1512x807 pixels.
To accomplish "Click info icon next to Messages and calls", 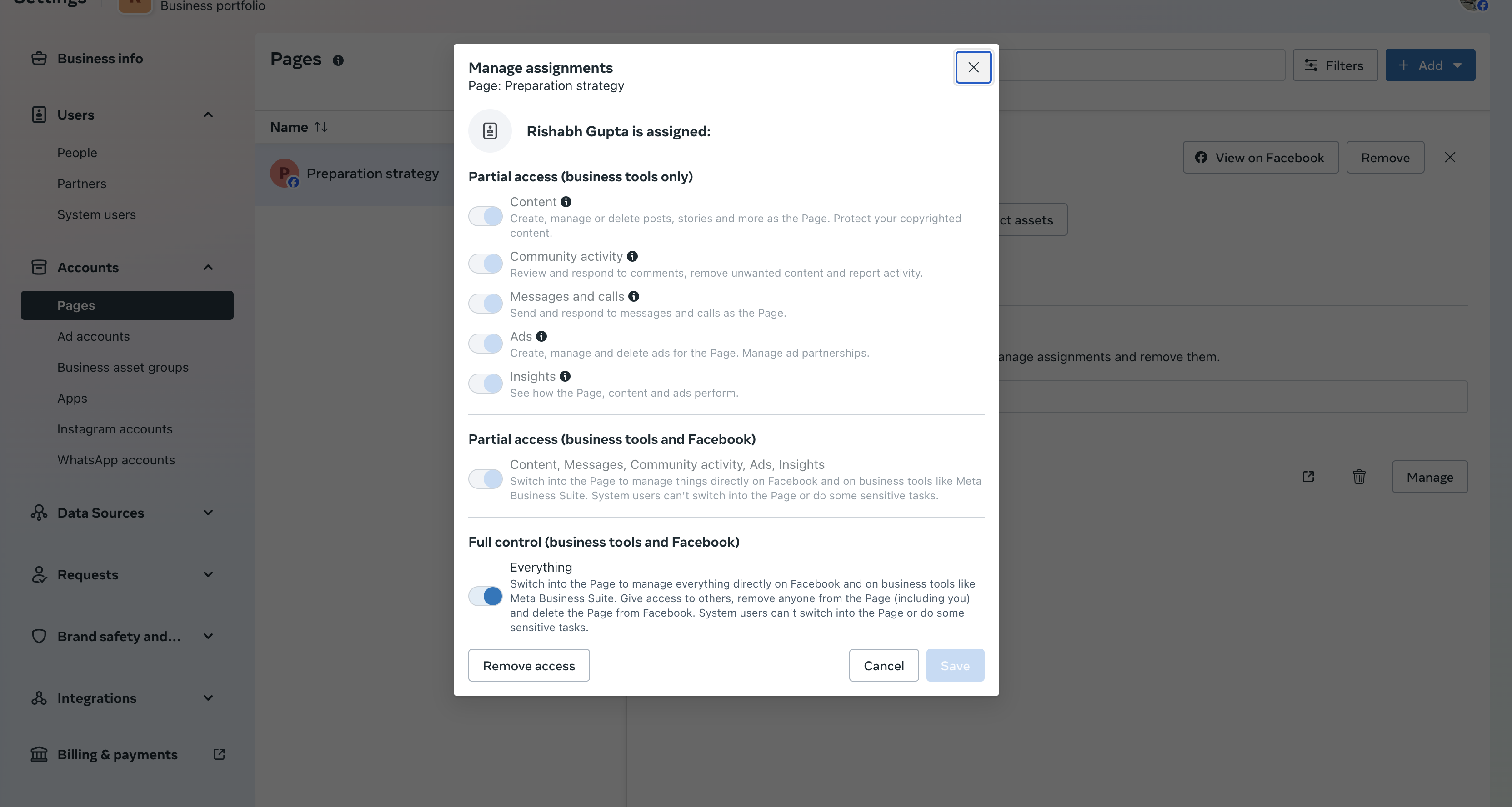I will (x=634, y=296).
